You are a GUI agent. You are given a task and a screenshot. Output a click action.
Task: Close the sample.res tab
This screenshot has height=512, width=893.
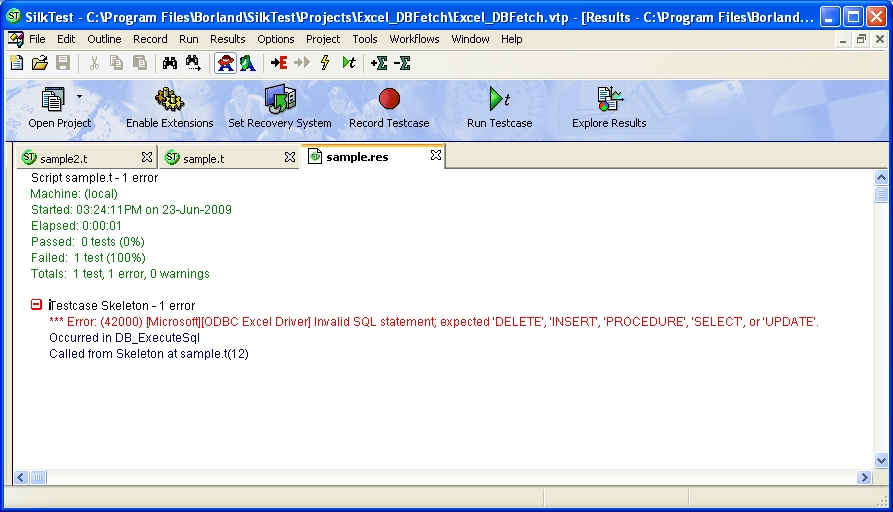(x=436, y=155)
